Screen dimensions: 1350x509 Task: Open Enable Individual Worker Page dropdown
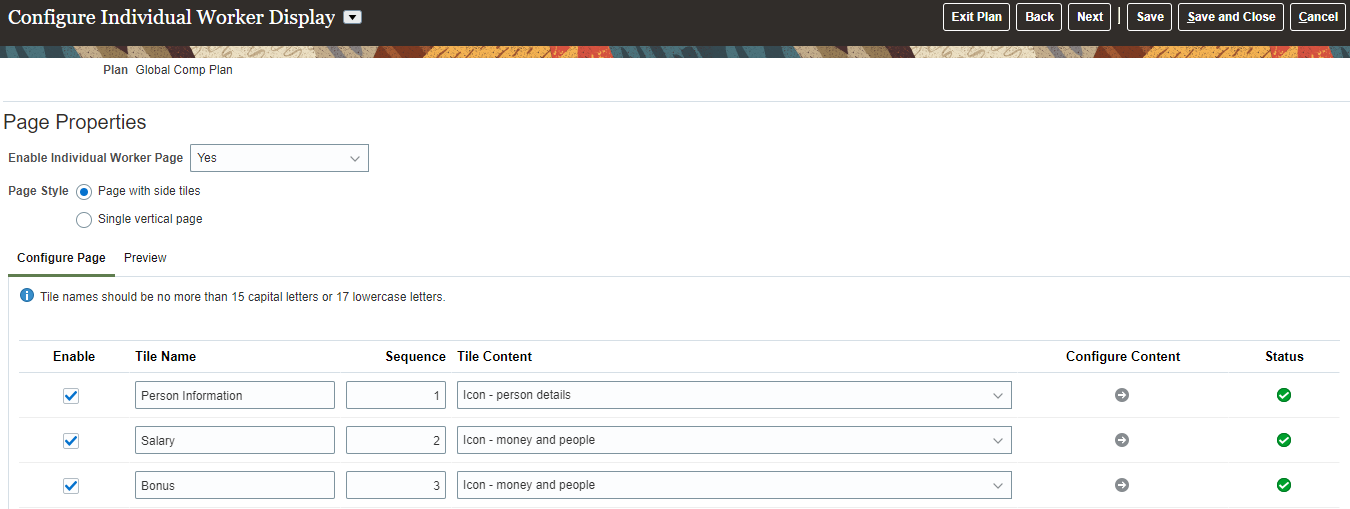point(279,158)
